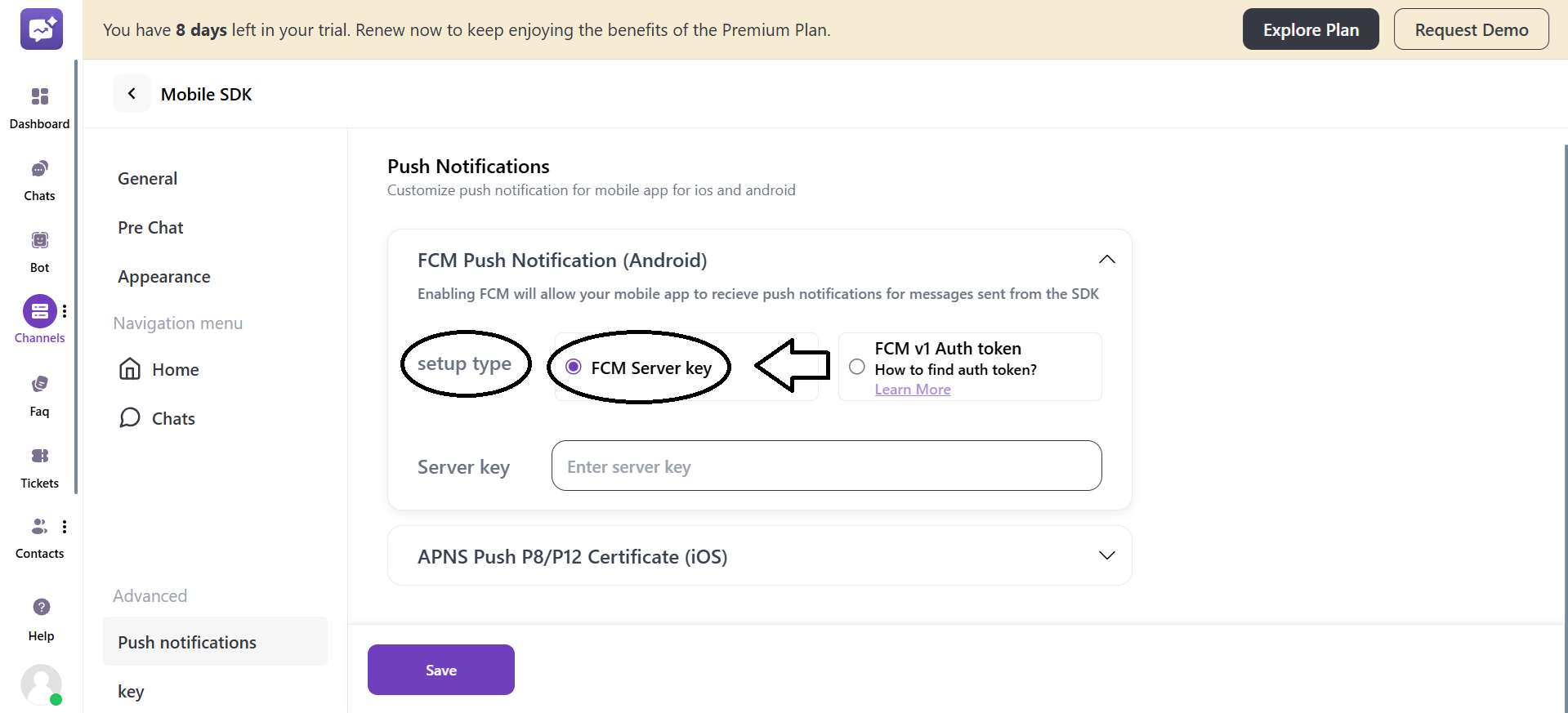Screen dimensions: 1568x713
Task: Click the Enter server key field
Action: [825, 466]
